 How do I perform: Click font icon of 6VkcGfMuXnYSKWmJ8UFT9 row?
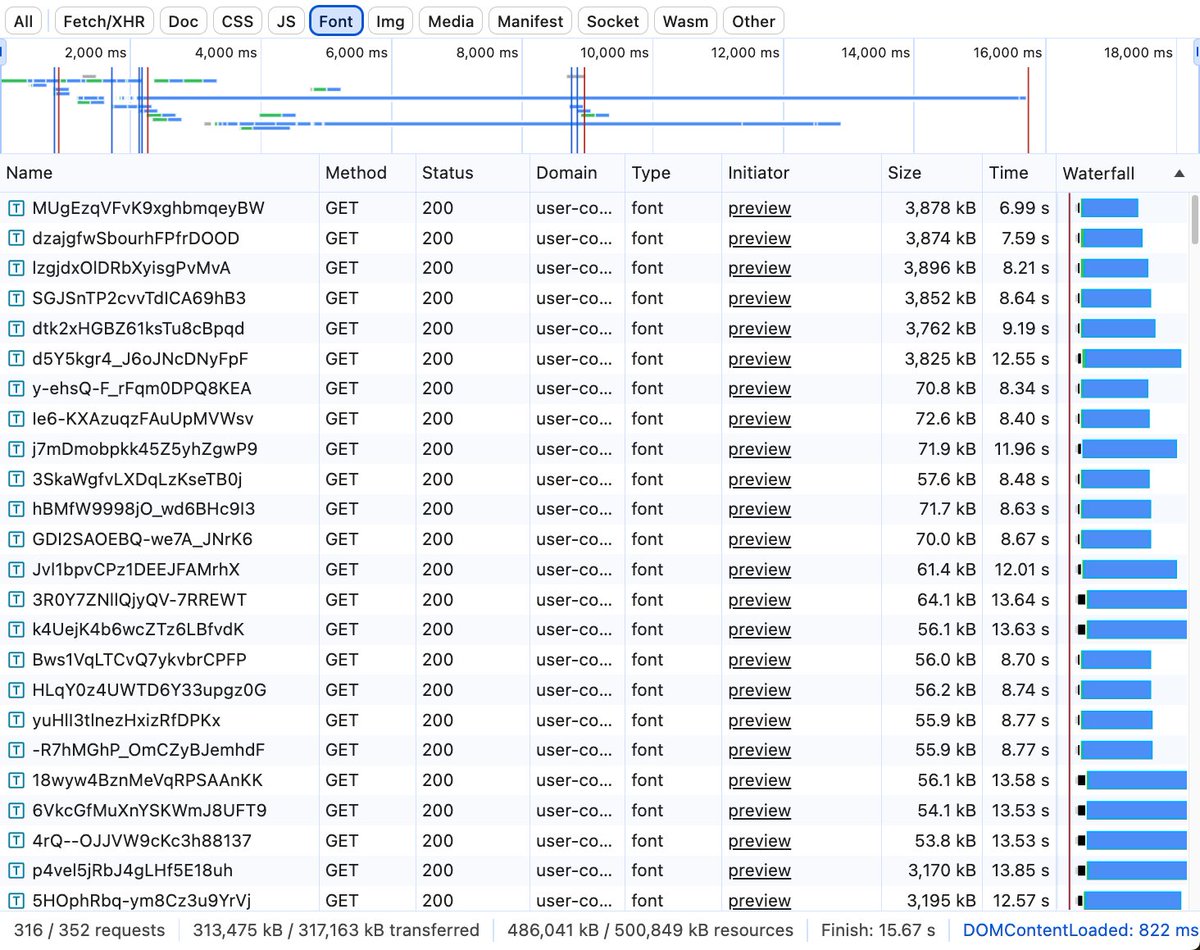[x=16, y=810]
